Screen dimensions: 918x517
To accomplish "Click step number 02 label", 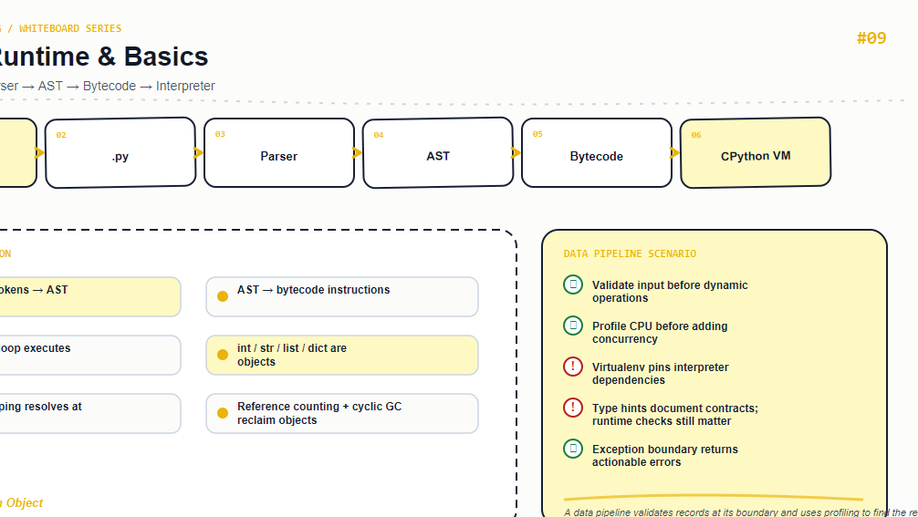I will pyautogui.click(x=61, y=135).
